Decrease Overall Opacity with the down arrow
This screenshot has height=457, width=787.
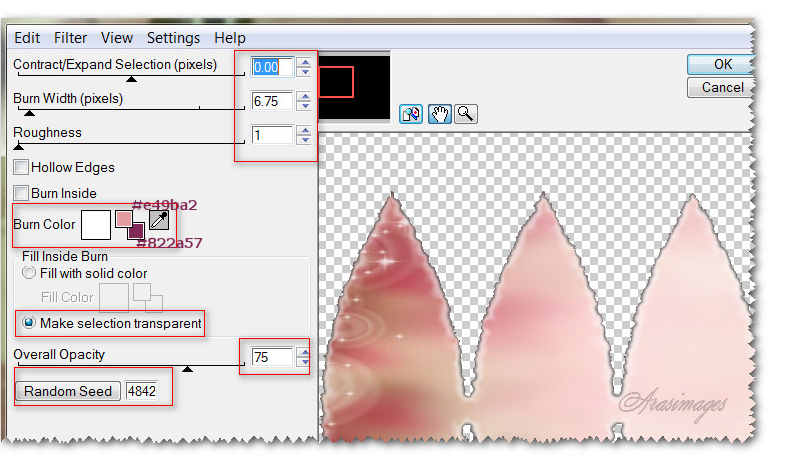coord(304,363)
